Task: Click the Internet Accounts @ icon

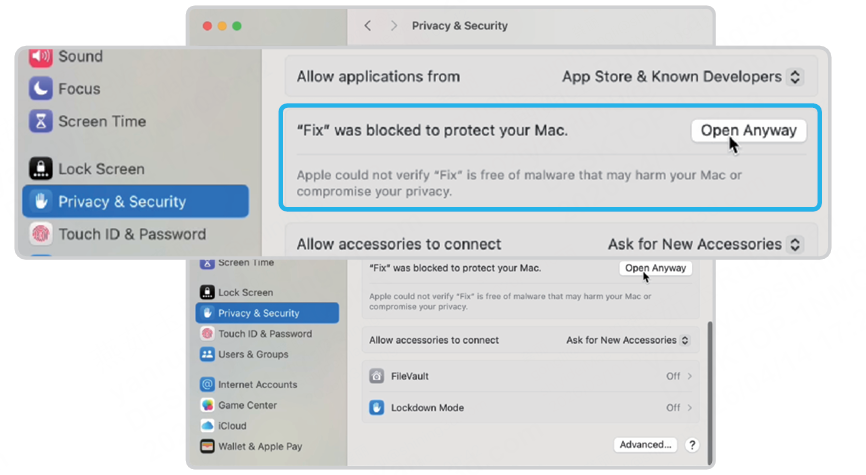Action: pyautogui.click(x=207, y=384)
